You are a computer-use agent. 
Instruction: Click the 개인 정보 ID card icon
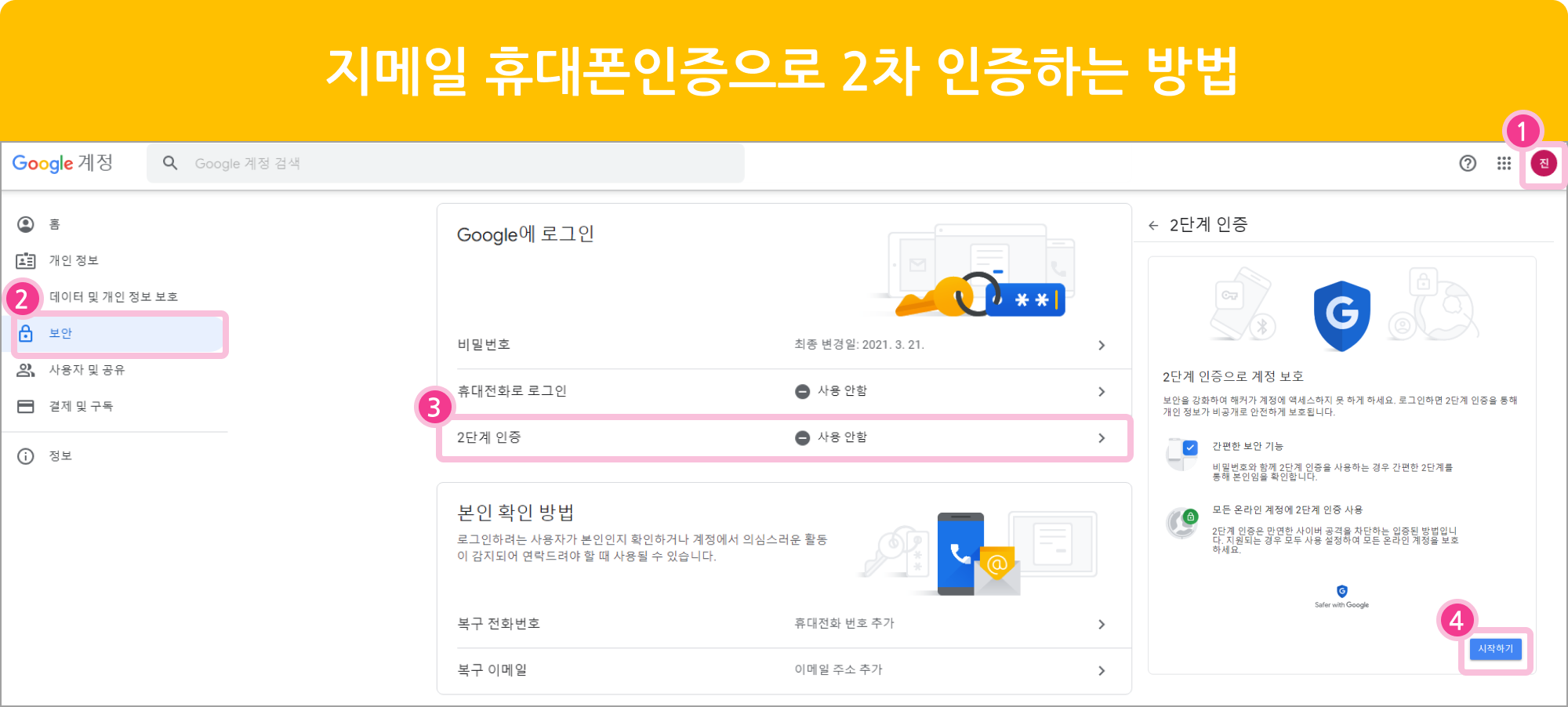coord(26,260)
